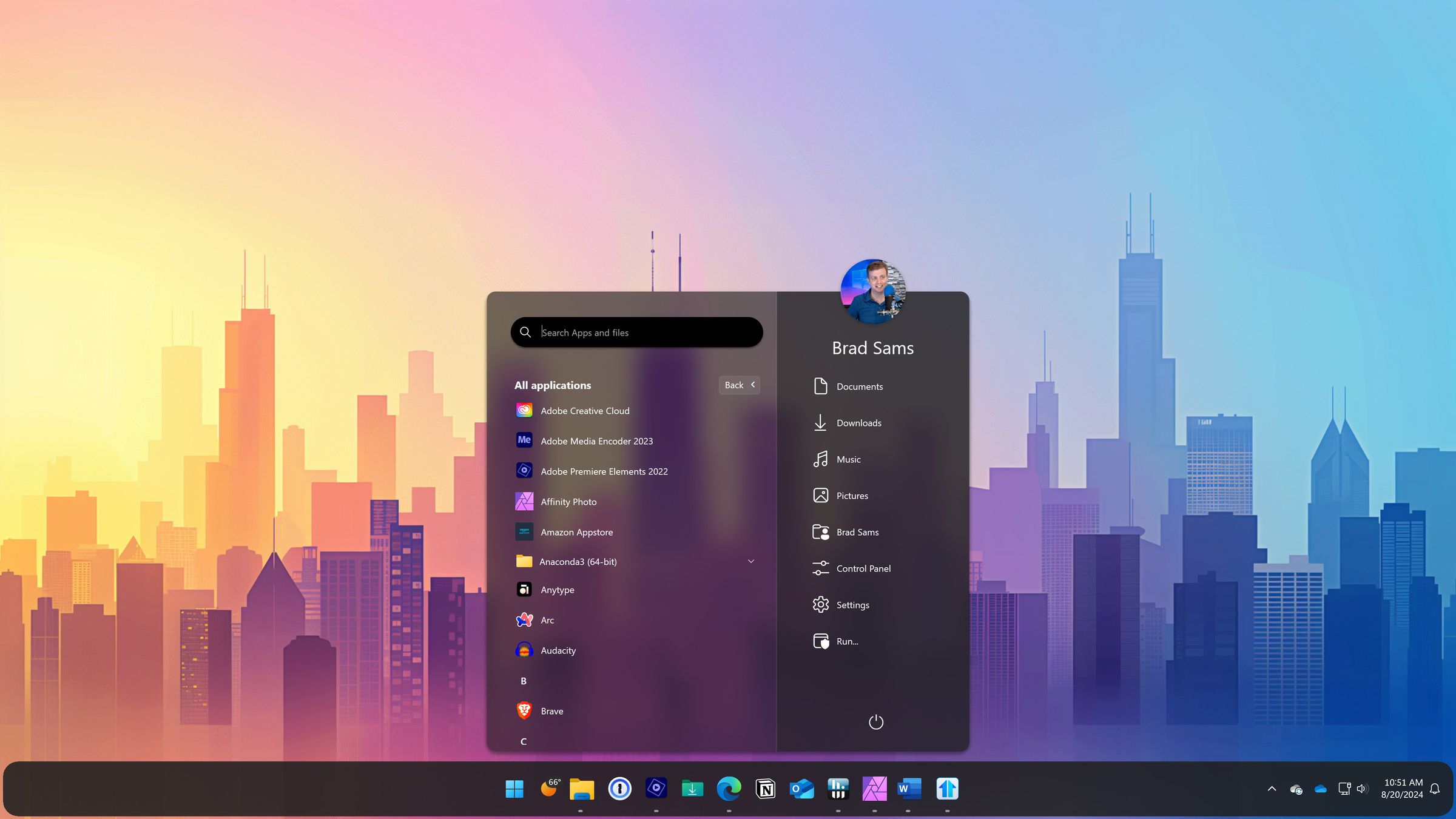The width and height of the screenshot is (1456, 819).
Task: Open the clock showing 10:51 AM
Action: click(1402, 789)
